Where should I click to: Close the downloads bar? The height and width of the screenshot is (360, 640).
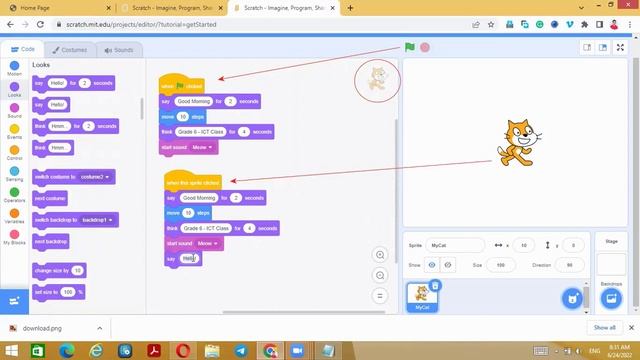pos(631,328)
